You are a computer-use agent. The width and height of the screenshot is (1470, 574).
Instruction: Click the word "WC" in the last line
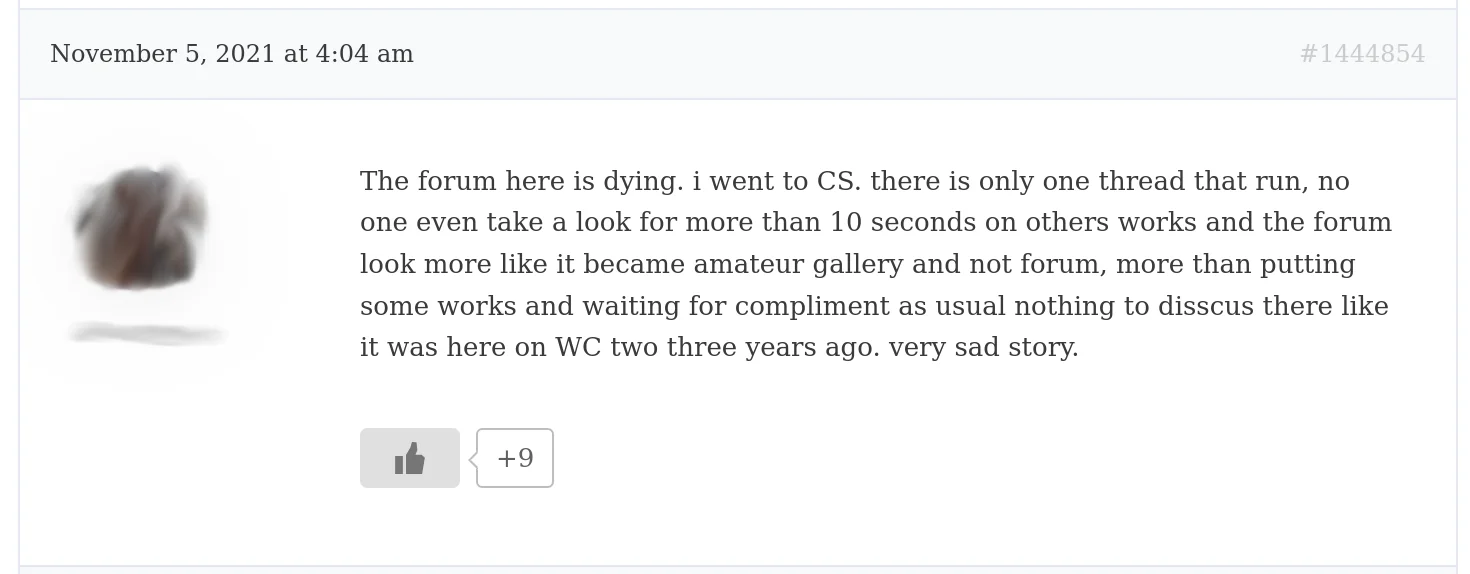click(x=578, y=347)
